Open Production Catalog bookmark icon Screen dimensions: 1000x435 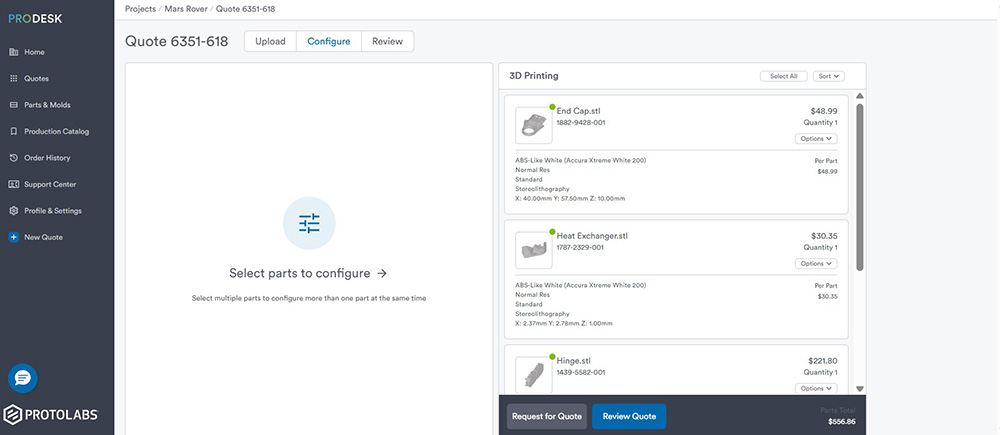[13, 131]
